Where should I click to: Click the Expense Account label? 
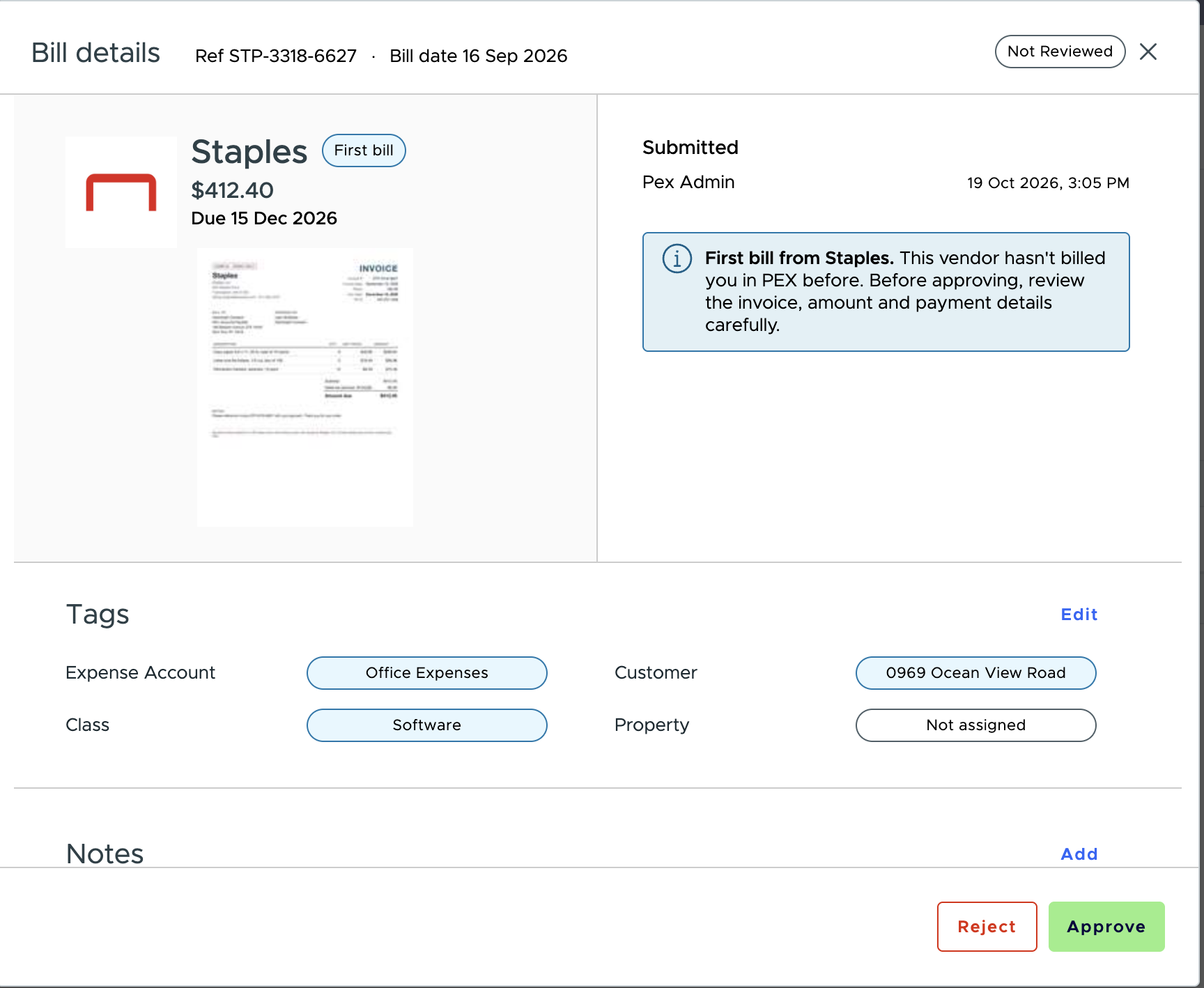(141, 673)
